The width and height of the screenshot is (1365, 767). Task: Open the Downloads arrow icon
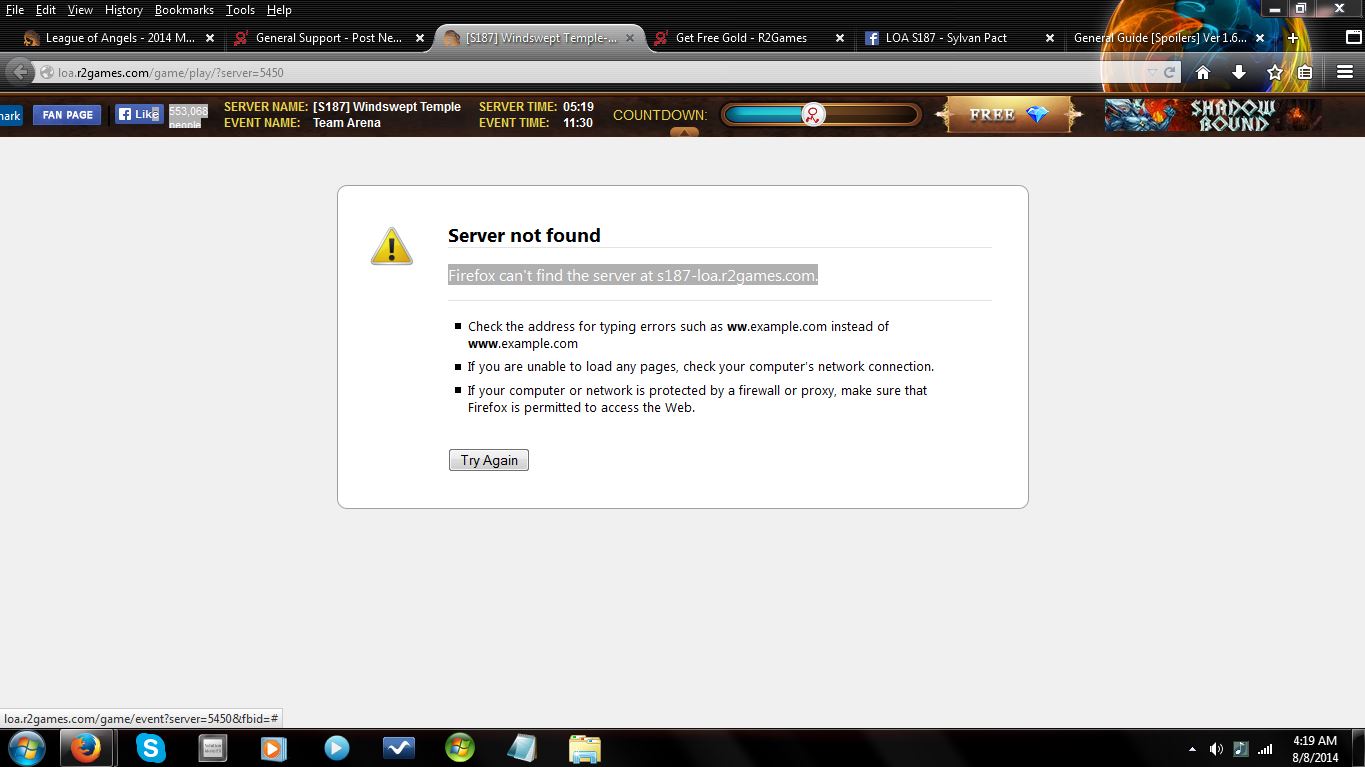pyautogui.click(x=1238, y=72)
